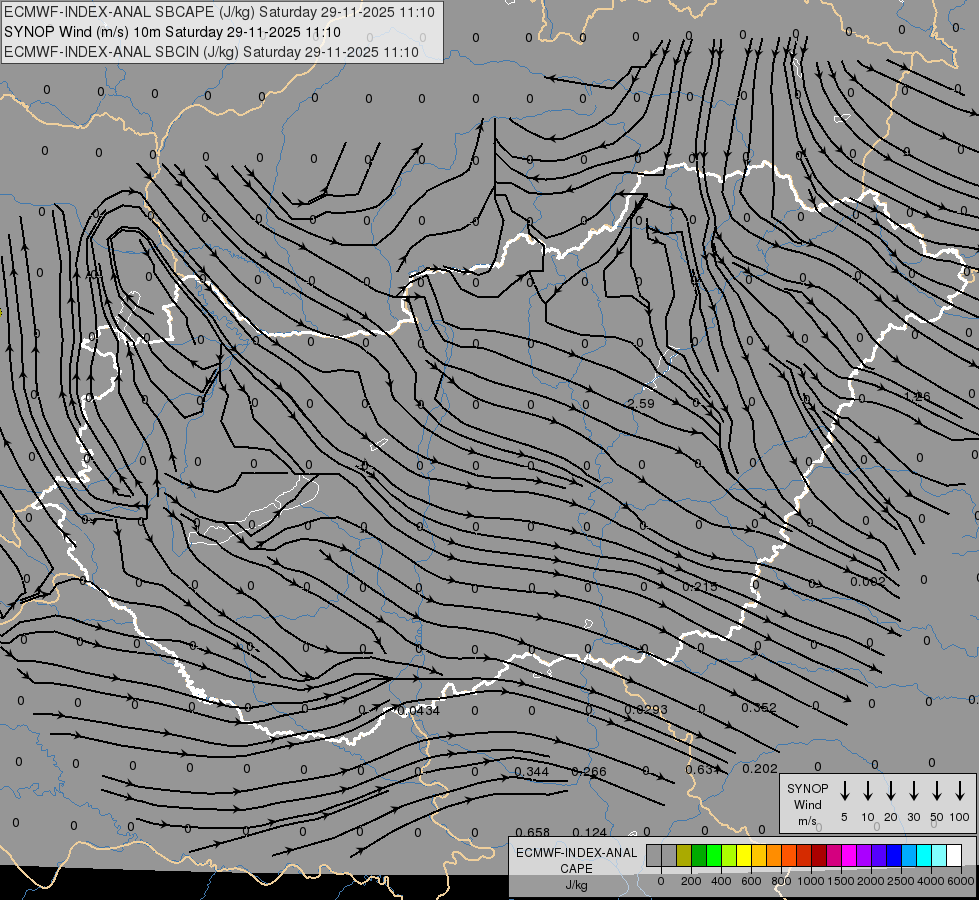Click the 0.002 value on the map
This screenshot has height=900, width=979.
(868, 581)
